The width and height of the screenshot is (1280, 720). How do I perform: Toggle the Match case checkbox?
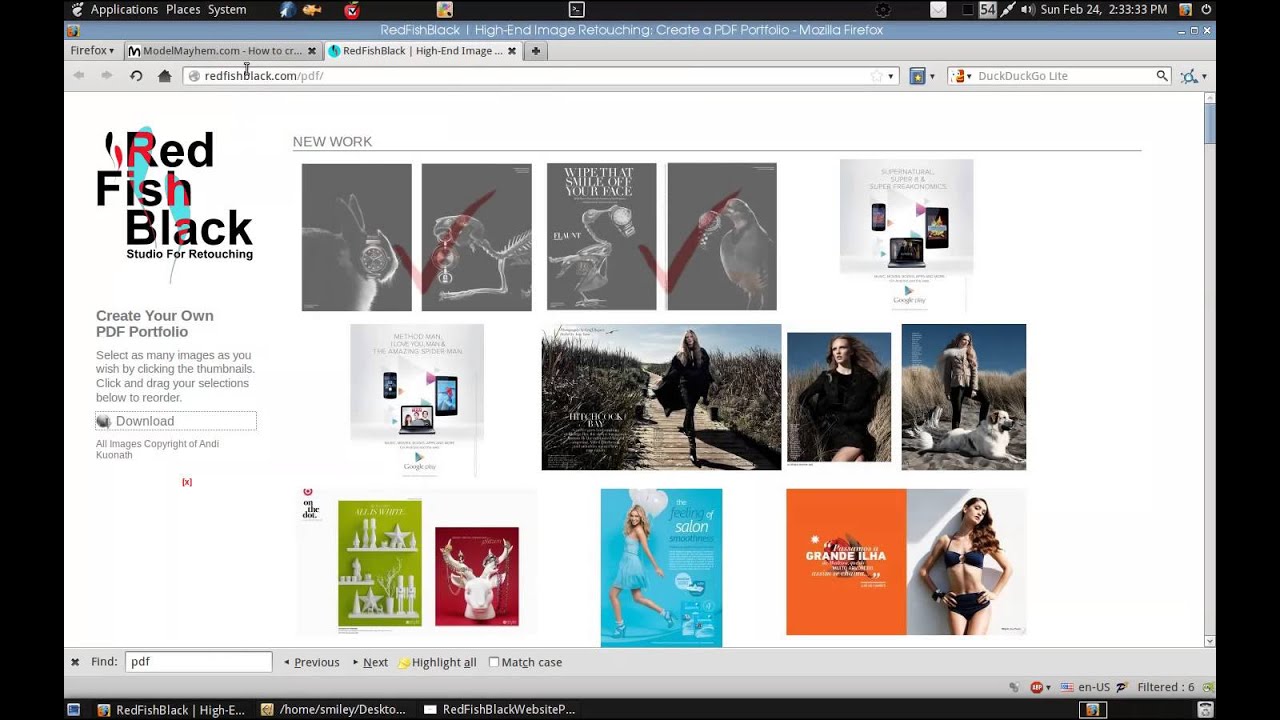click(x=494, y=662)
